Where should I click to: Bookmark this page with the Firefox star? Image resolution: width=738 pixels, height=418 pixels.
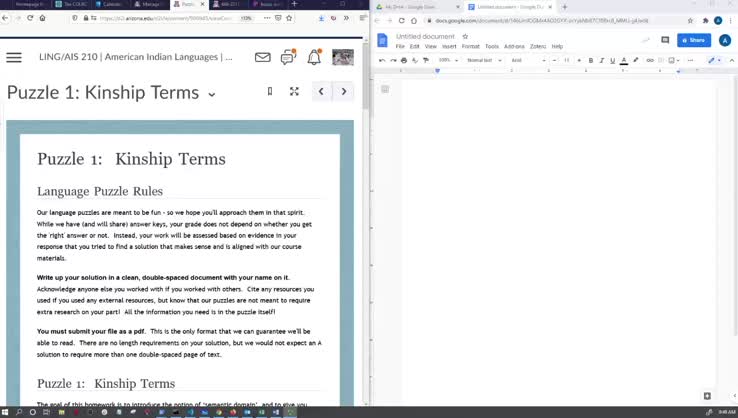pyautogui.click(x=289, y=18)
